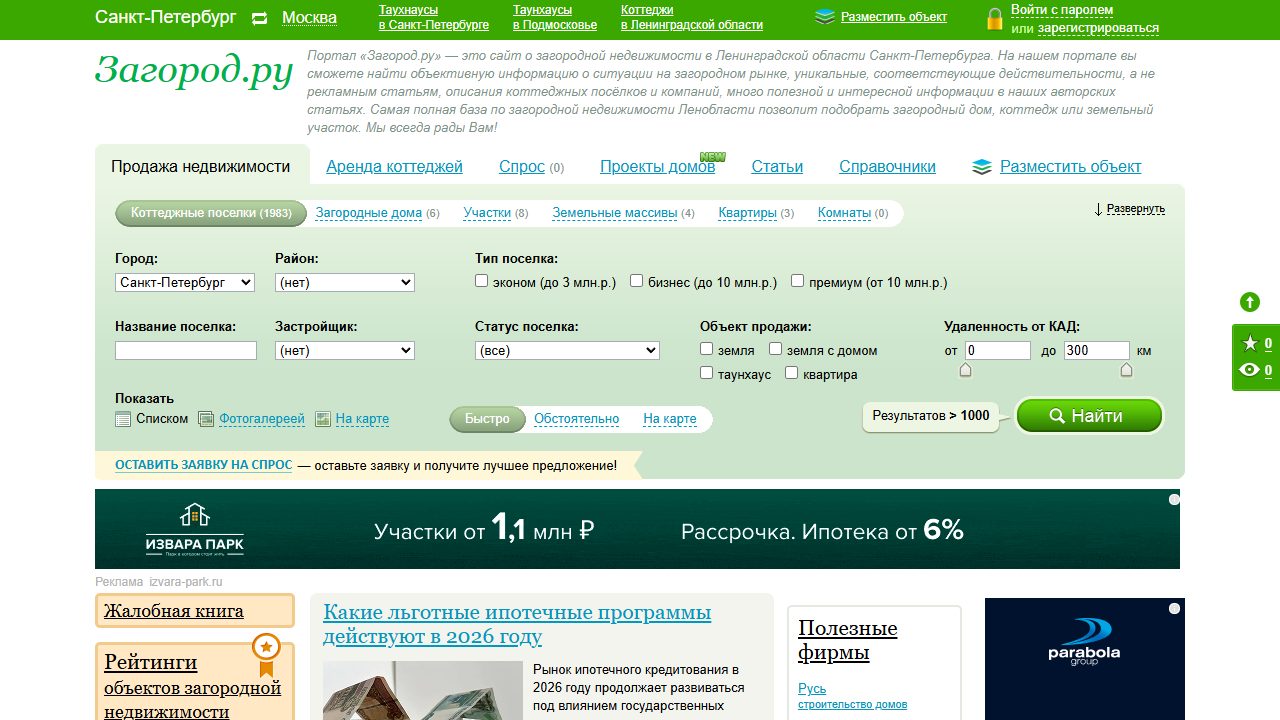Open viewed items via the eye icon

[x=1250, y=370]
